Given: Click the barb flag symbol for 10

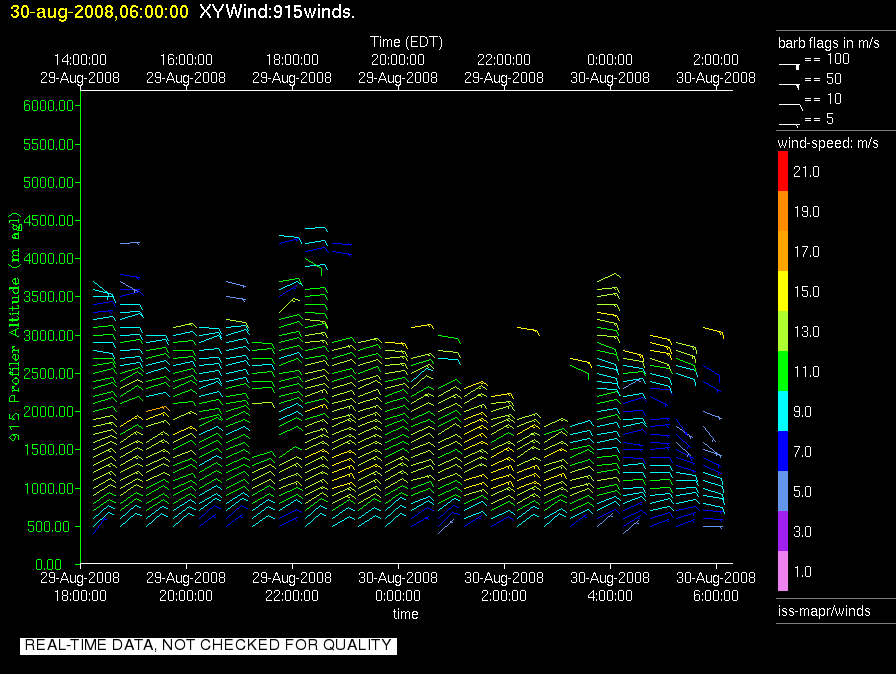Looking at the screenshot, I should [x=790, y=105].
